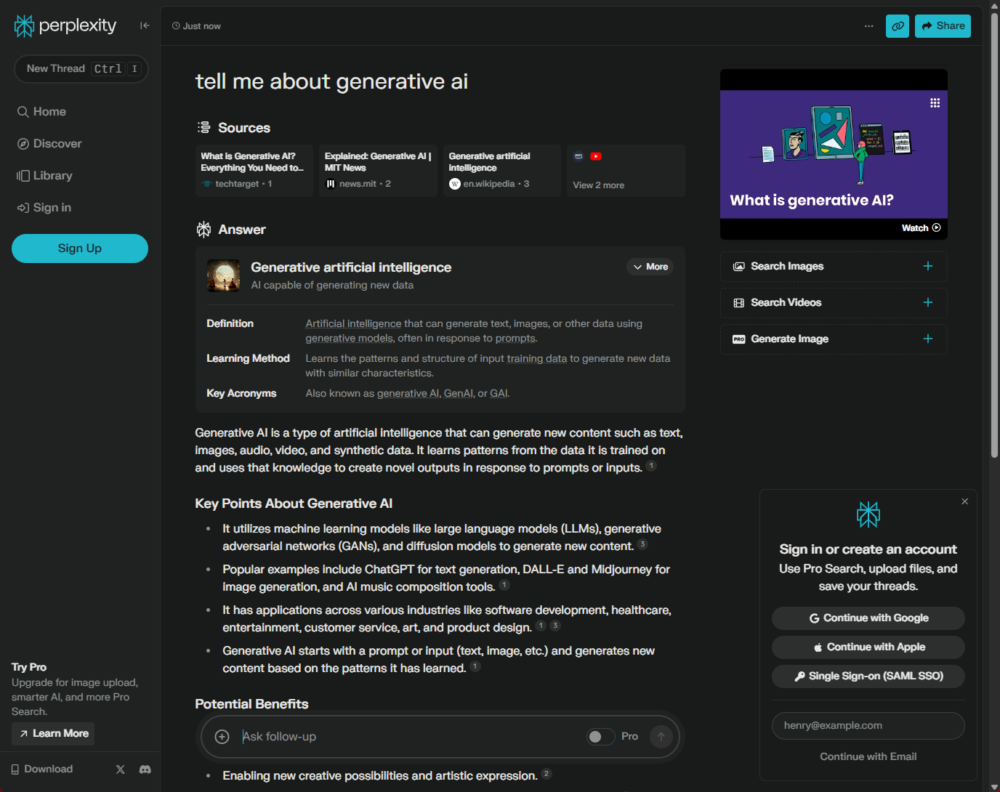Copy the thread link with the link icon
Screen dimensions: 1000x792
(x=897, y=26)
